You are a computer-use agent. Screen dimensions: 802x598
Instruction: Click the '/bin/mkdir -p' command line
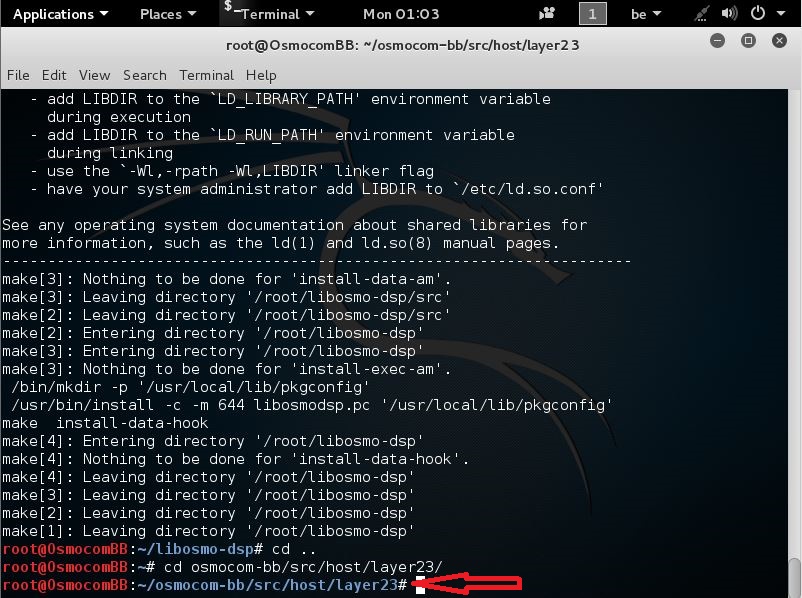click(x=190, y=387)
